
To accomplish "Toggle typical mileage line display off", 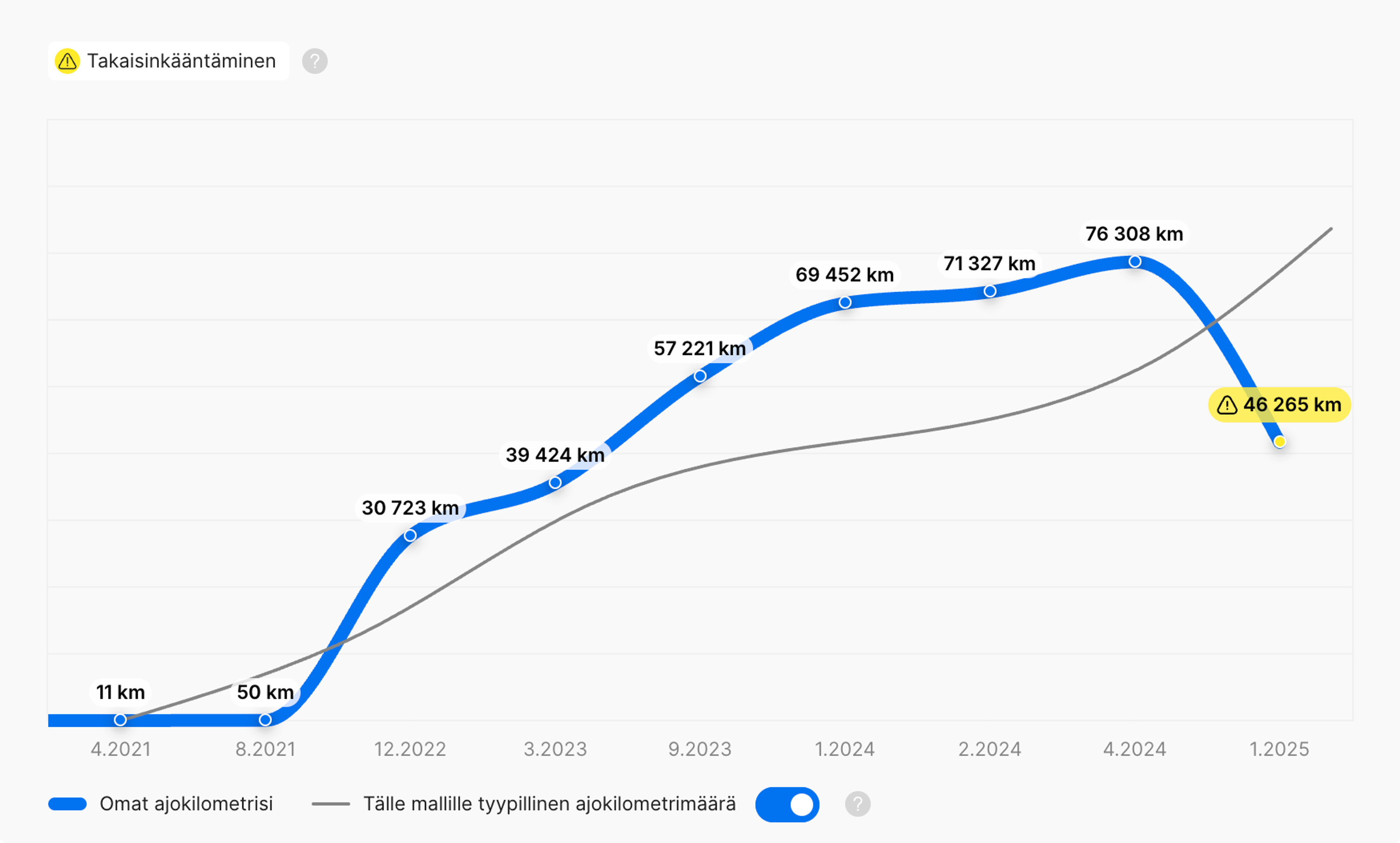I will point(787,804).
